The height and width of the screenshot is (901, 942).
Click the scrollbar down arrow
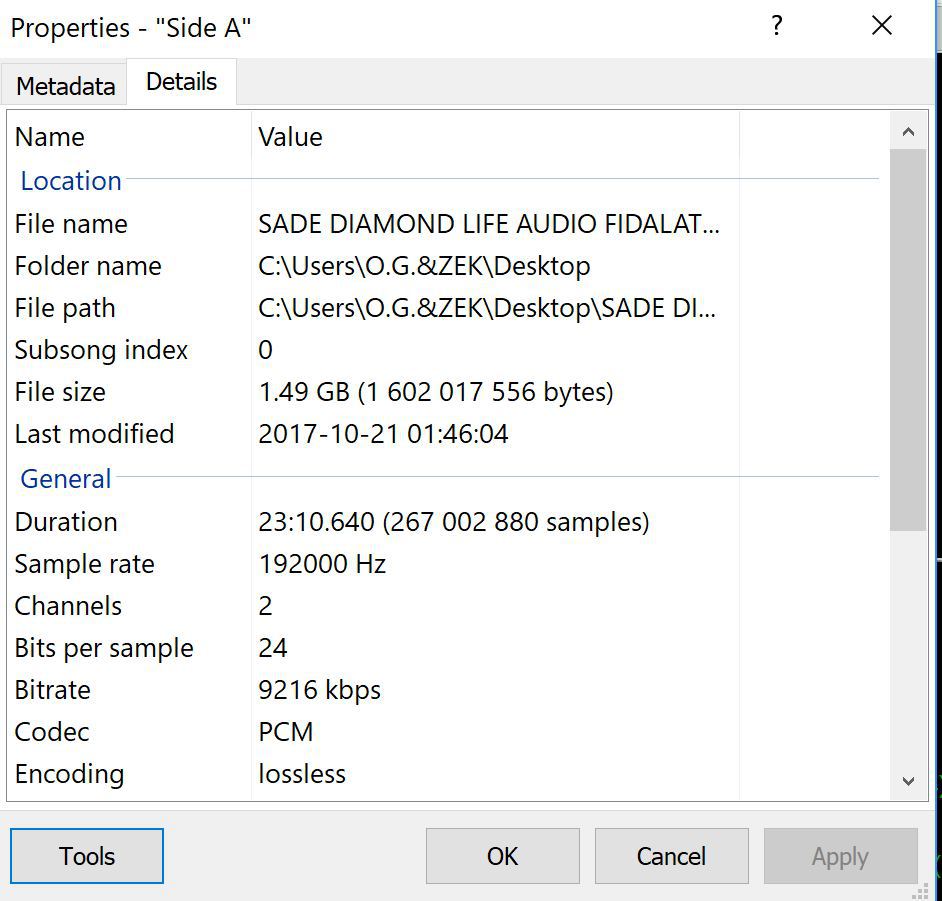tap(908, 781)
